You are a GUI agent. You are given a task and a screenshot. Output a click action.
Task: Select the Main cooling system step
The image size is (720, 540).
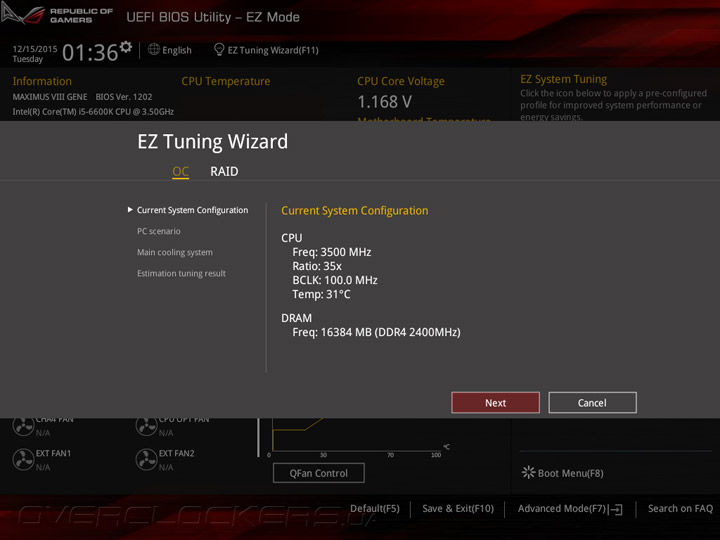click(174, 252)
